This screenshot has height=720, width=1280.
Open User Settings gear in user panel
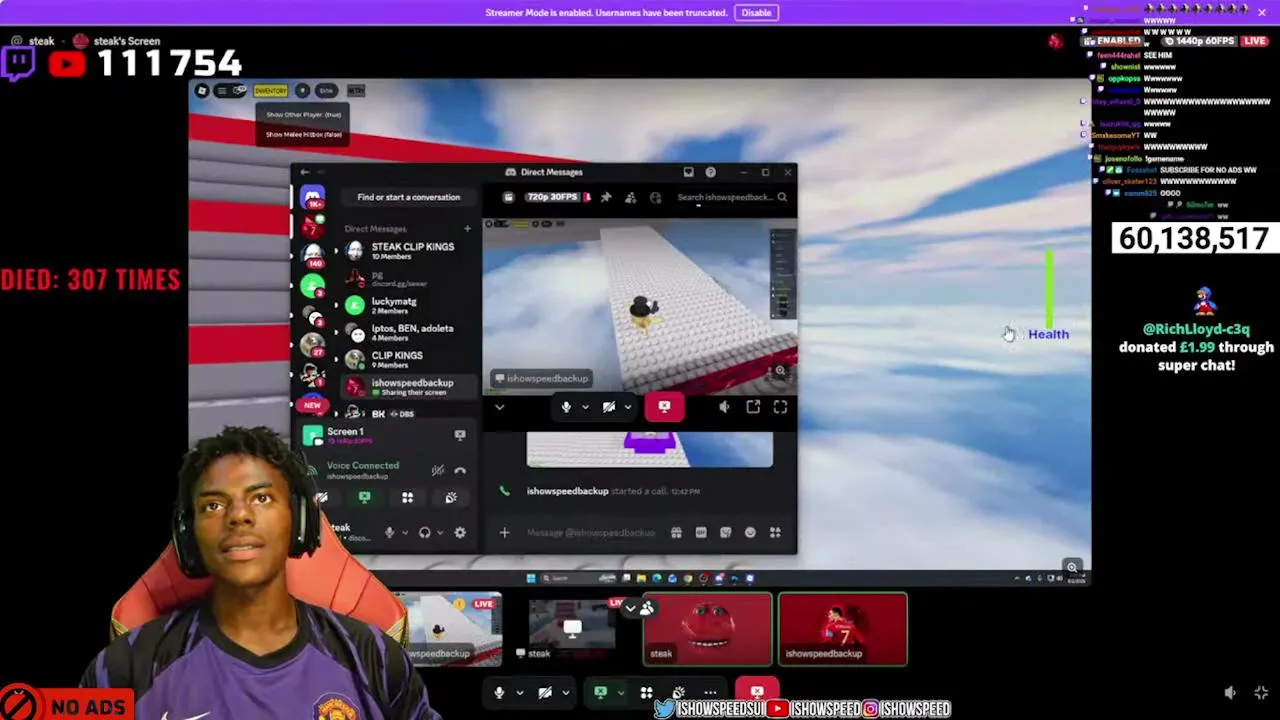(460, 533)
